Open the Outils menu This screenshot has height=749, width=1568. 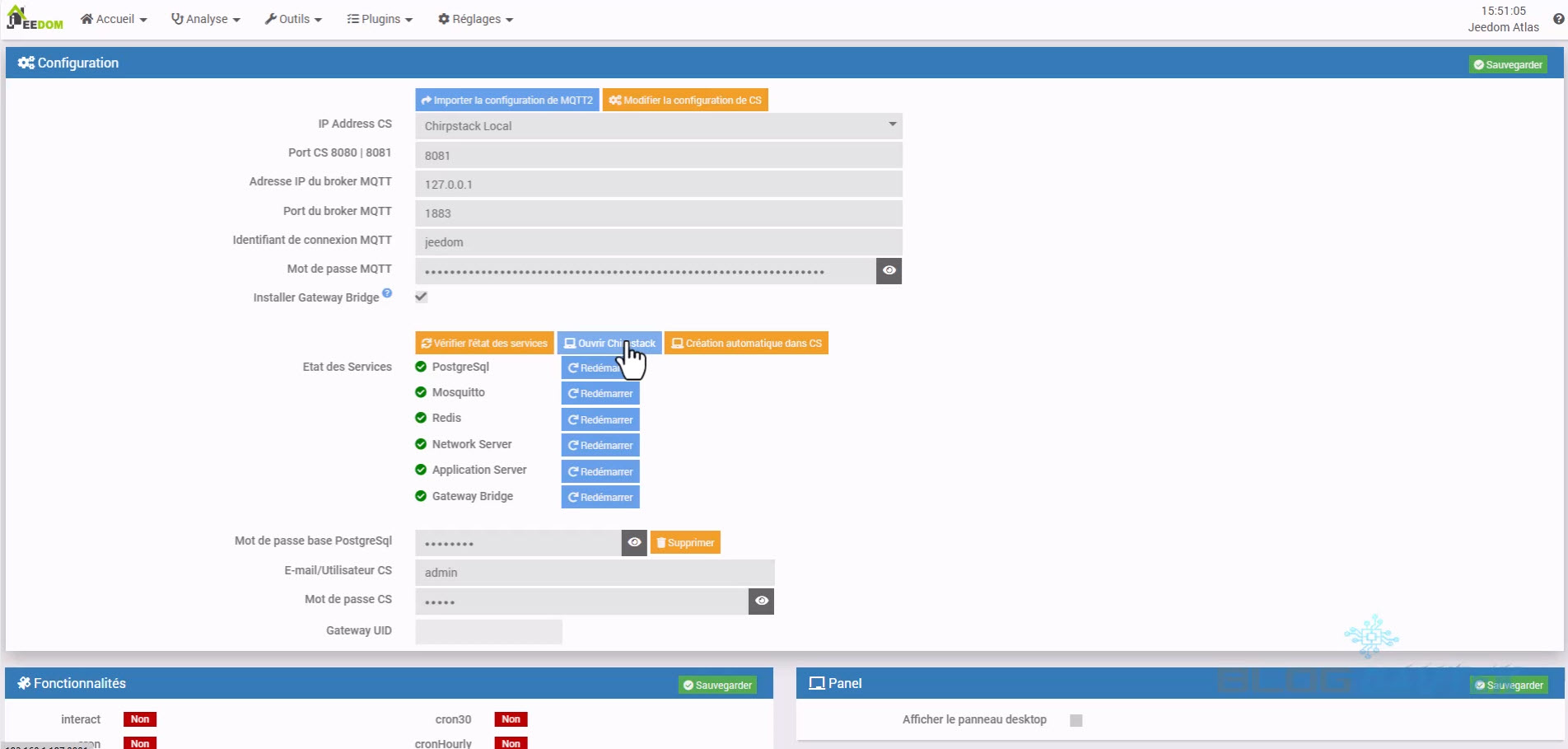click(x=293, y=19)
